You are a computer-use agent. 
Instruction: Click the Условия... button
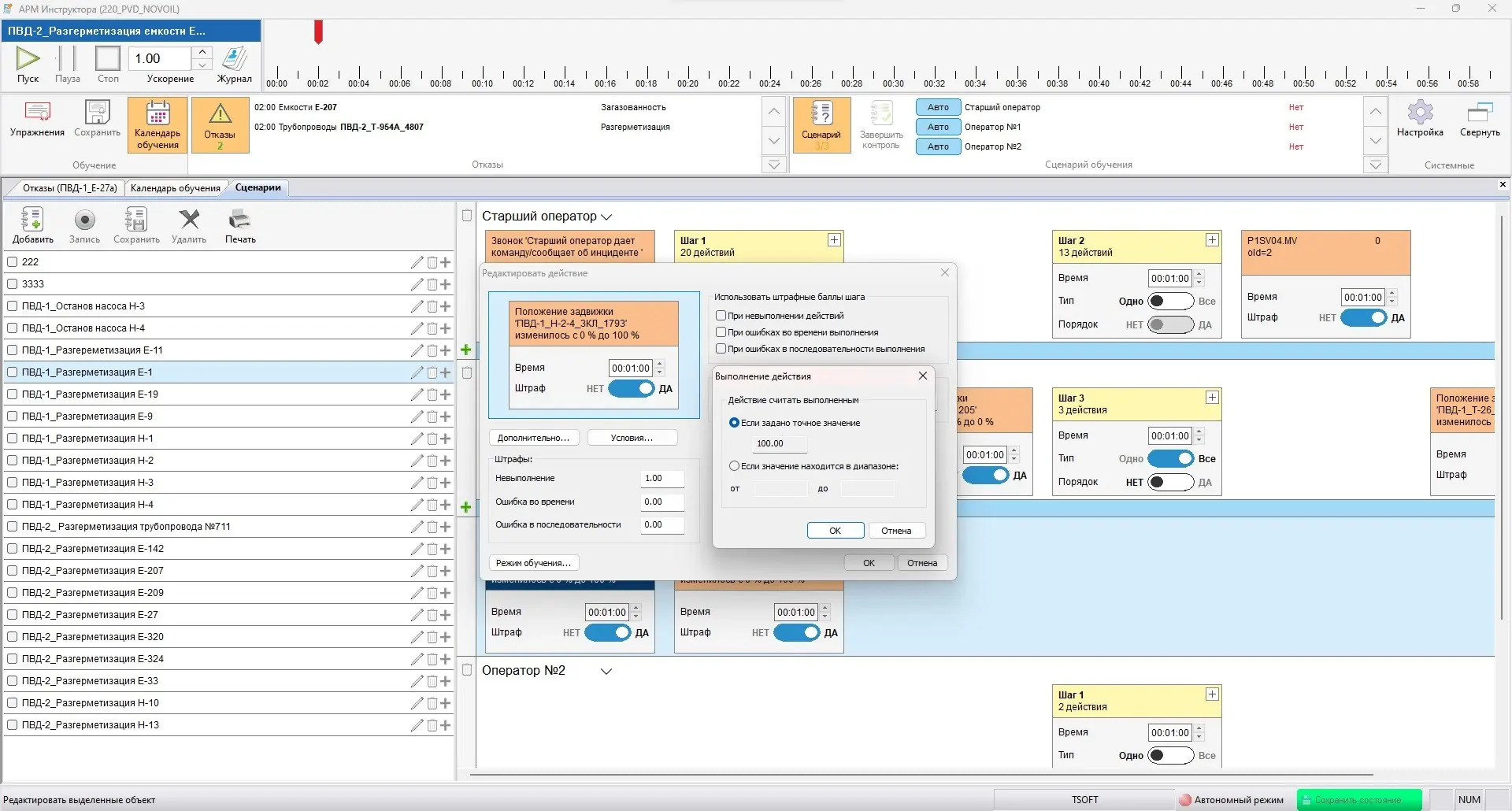coord(632,438)
